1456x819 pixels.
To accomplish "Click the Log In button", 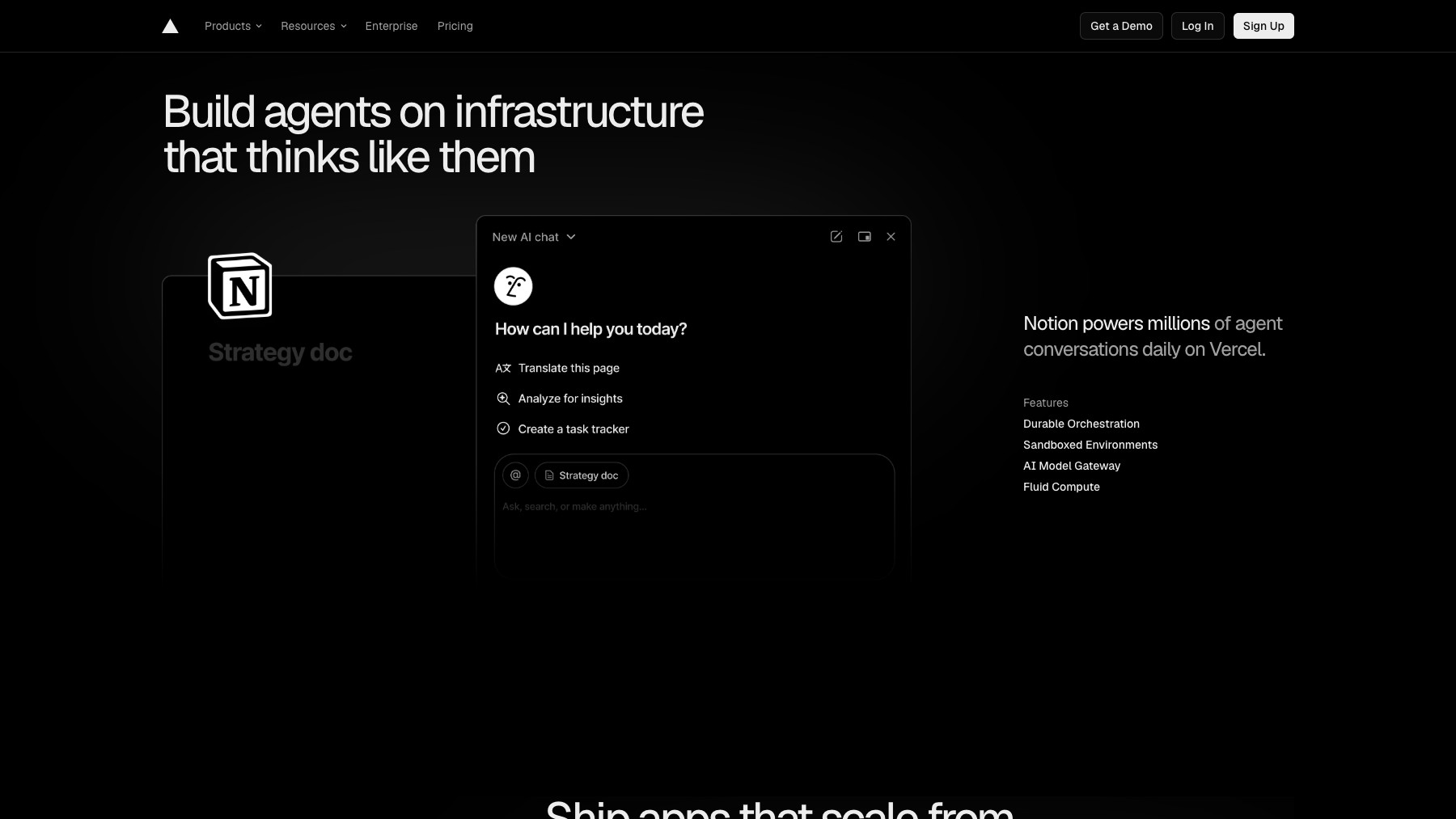I will 1197,26.
